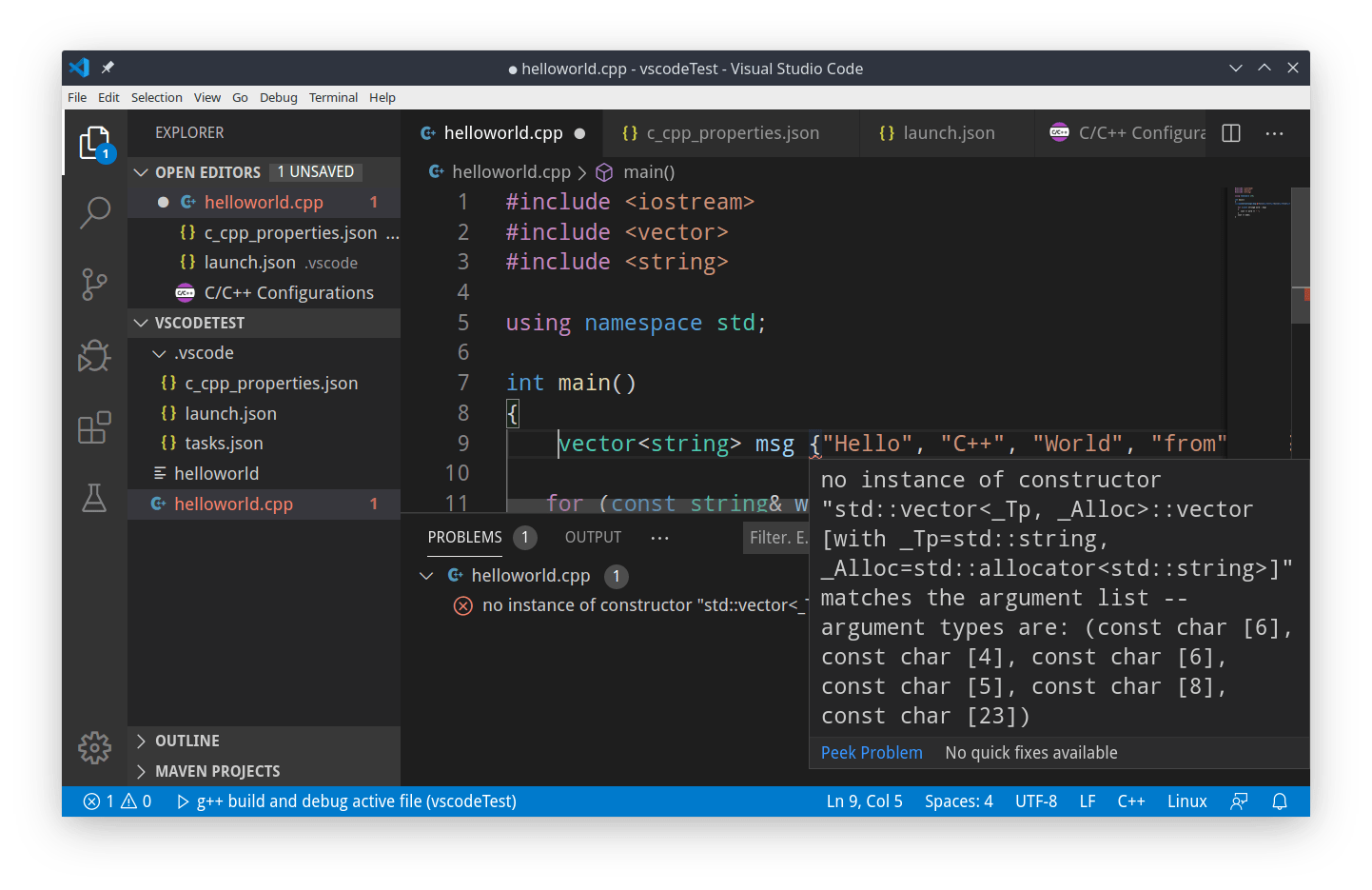Open the Manage gear icon
Viewport: 1372px width, 890px height.
coord(94,748)
